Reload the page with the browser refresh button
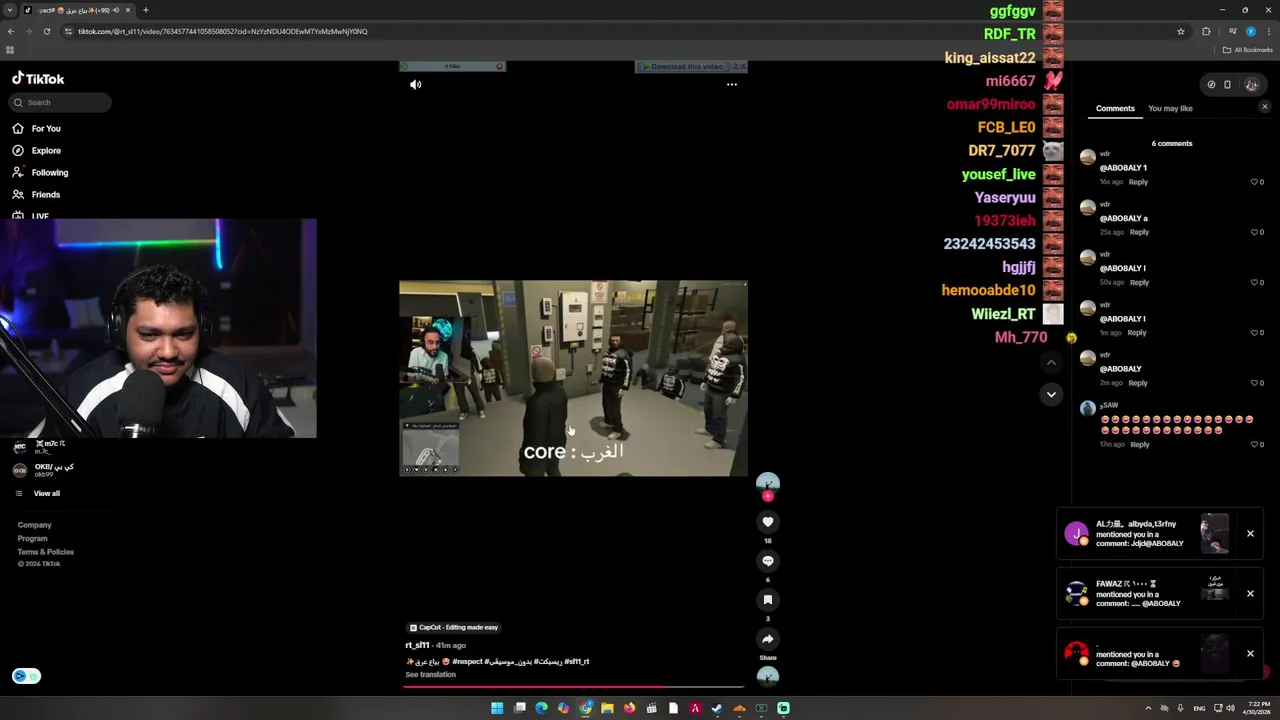The height and width of the screenshot is (720, 1280). point(46,31)
